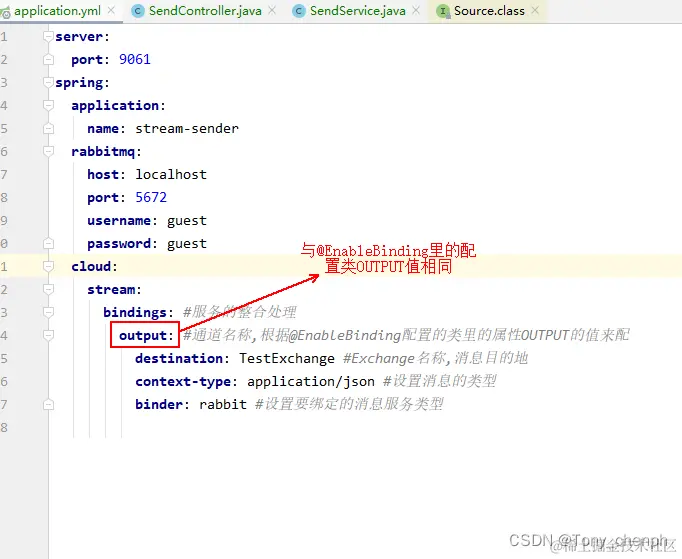The height and width of the screenshot is (559, 682).
Task: Click the server key
Action: click(79, 37)
